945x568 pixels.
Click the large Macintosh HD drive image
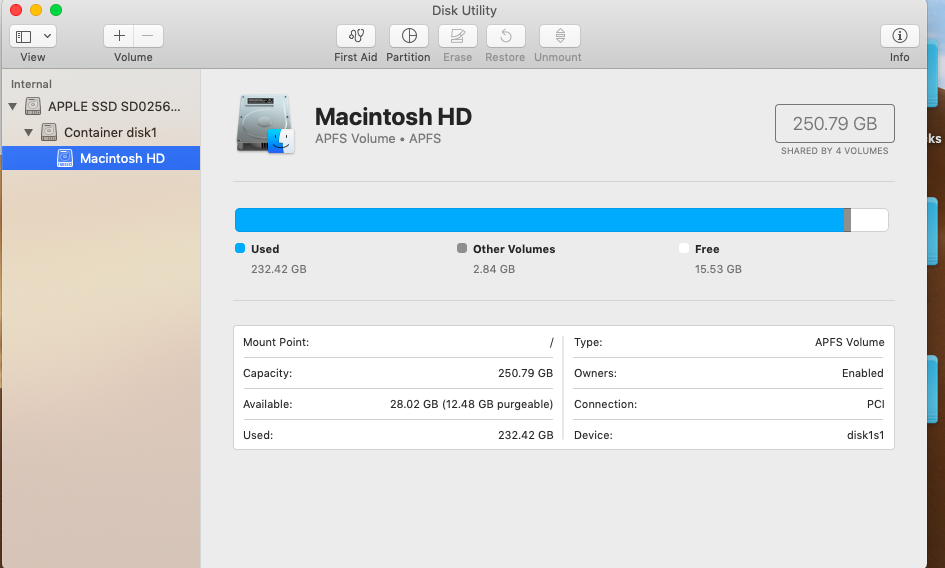[x=265, y=124]
